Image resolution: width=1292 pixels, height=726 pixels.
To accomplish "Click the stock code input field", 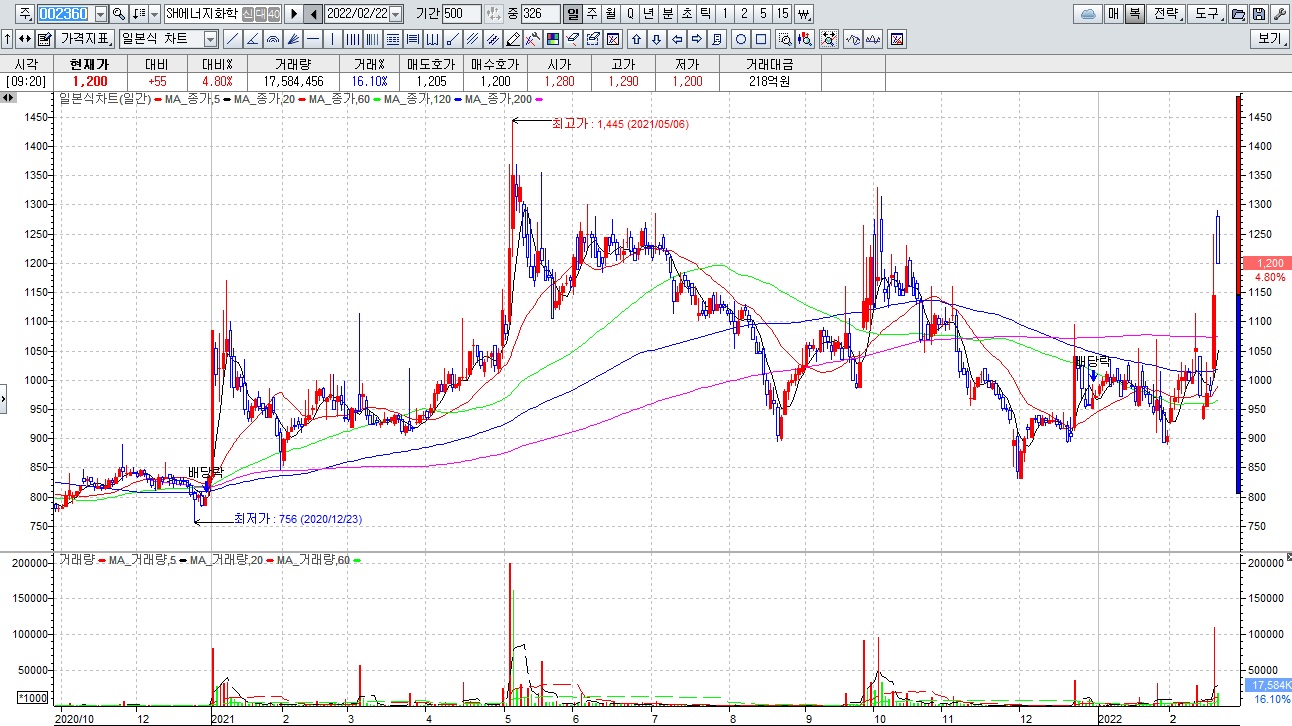I will click(65, 14).
